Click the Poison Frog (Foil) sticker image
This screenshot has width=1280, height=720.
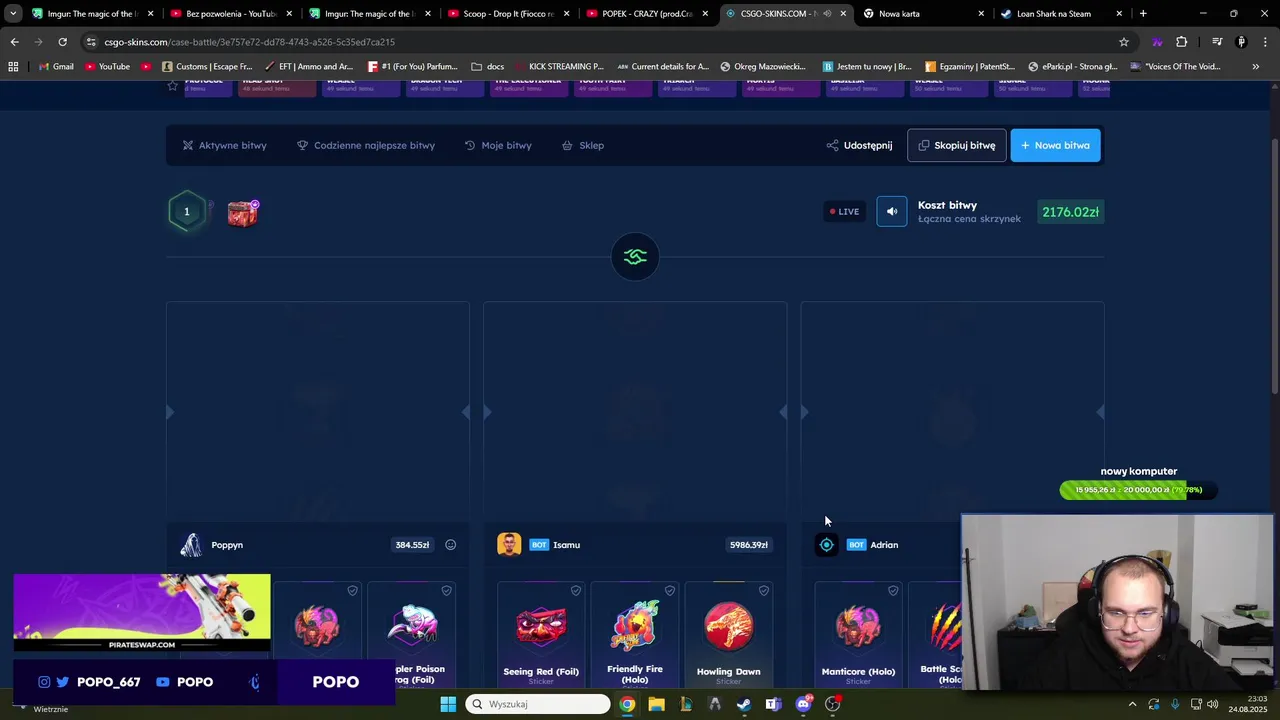(411, 626)
